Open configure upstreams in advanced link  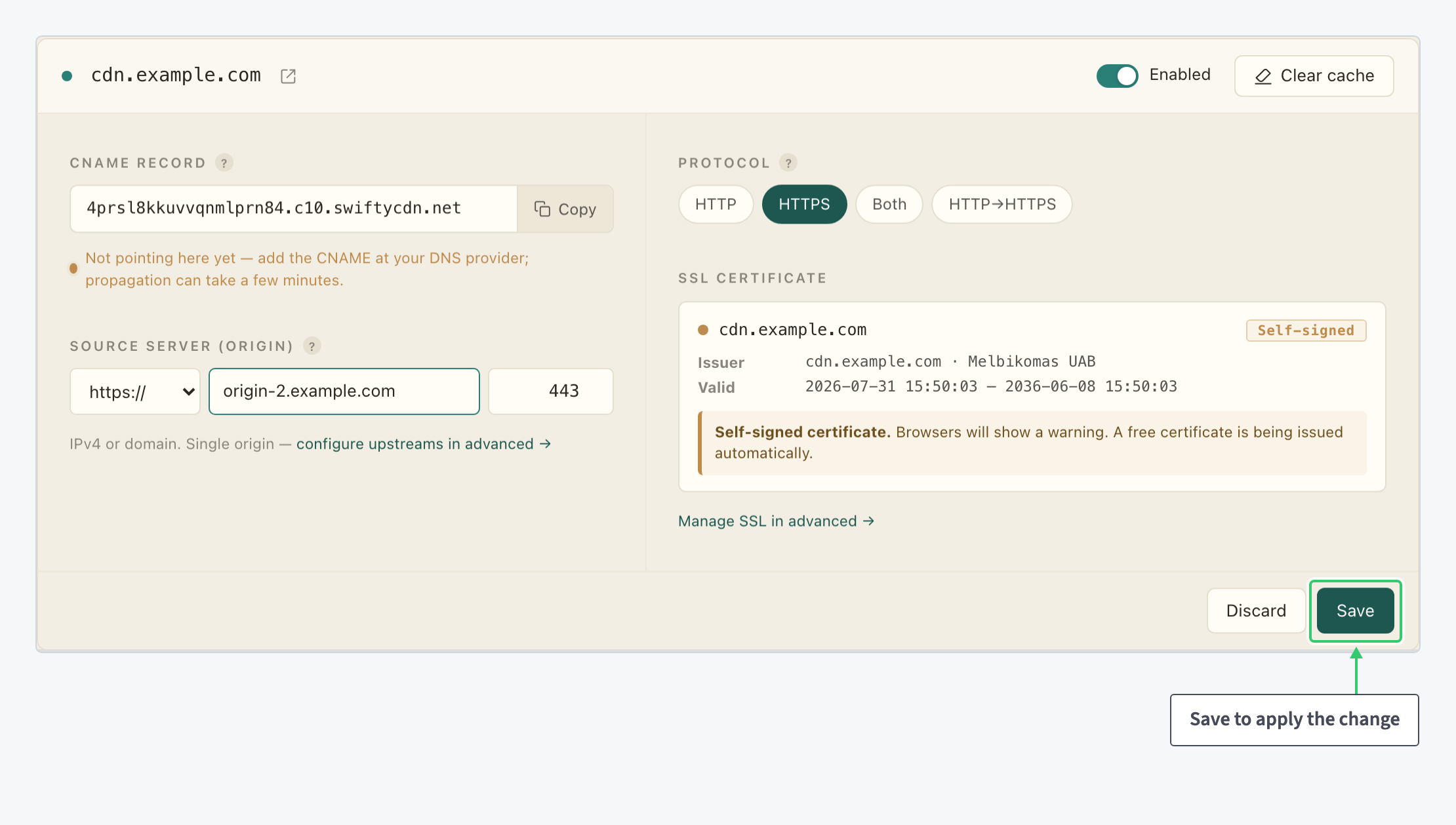[x=424, y=444]
